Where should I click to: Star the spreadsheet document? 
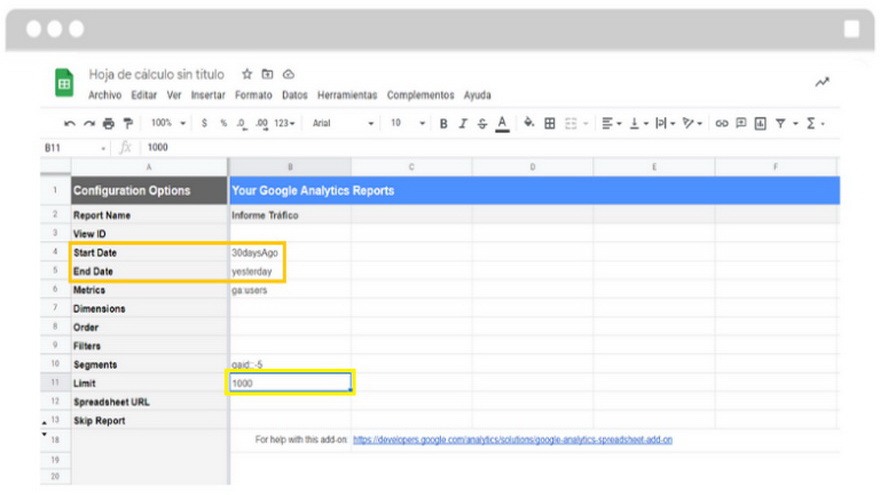(x=247, y=74)
